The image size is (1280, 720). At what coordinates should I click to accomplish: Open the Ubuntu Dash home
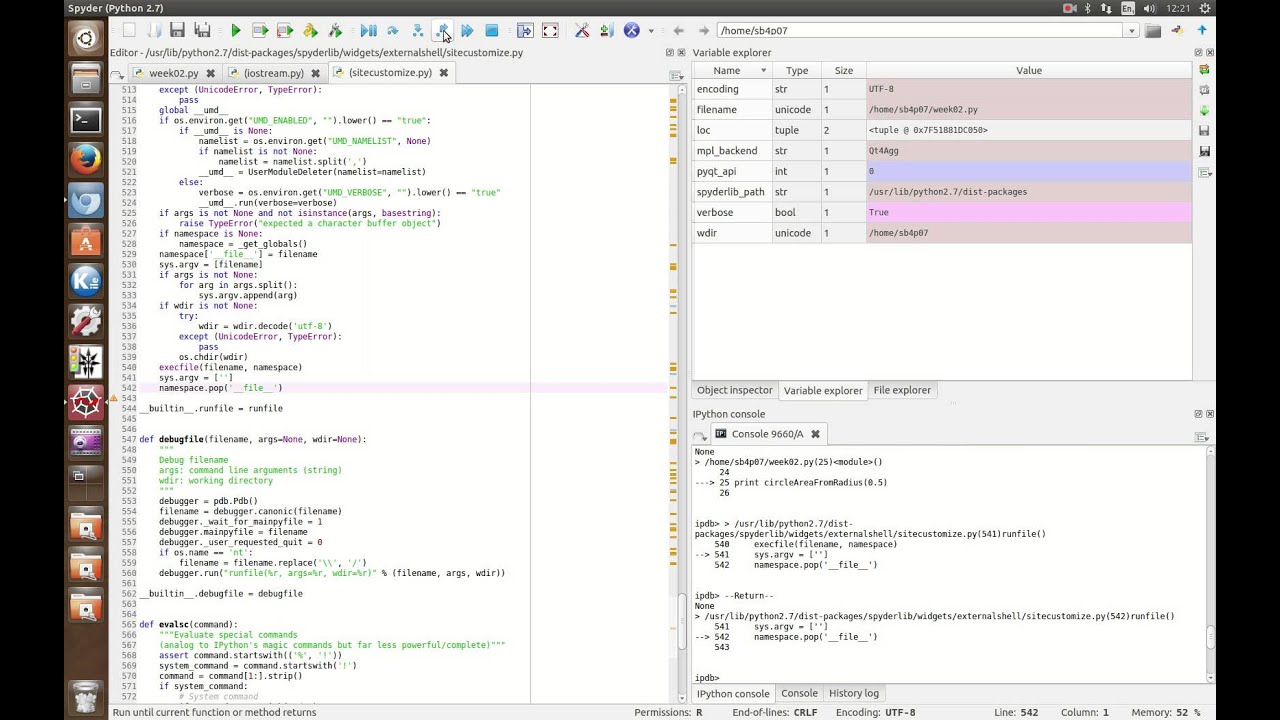86,39
